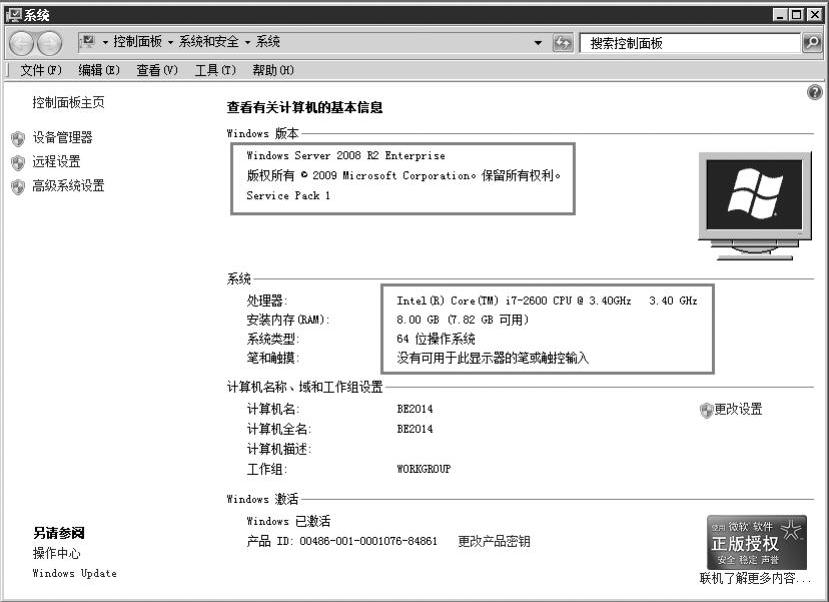Click the system icon in title bar
The image size is (829, 602).
click(13, 15)
